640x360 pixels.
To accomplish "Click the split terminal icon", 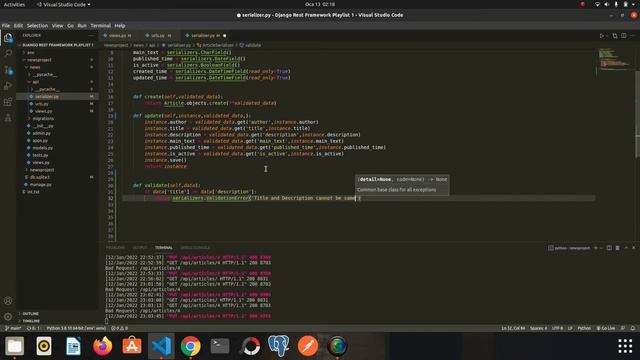I will (x=609, y=248).
